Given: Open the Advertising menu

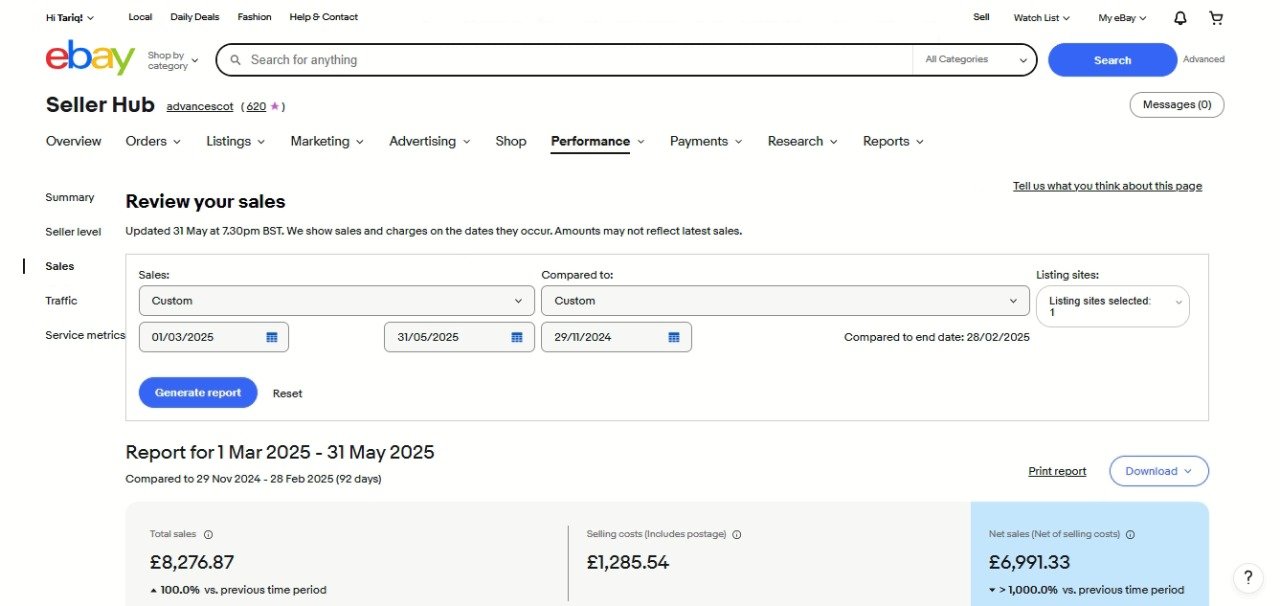Looking at the screenshot, I should [430, 142].
